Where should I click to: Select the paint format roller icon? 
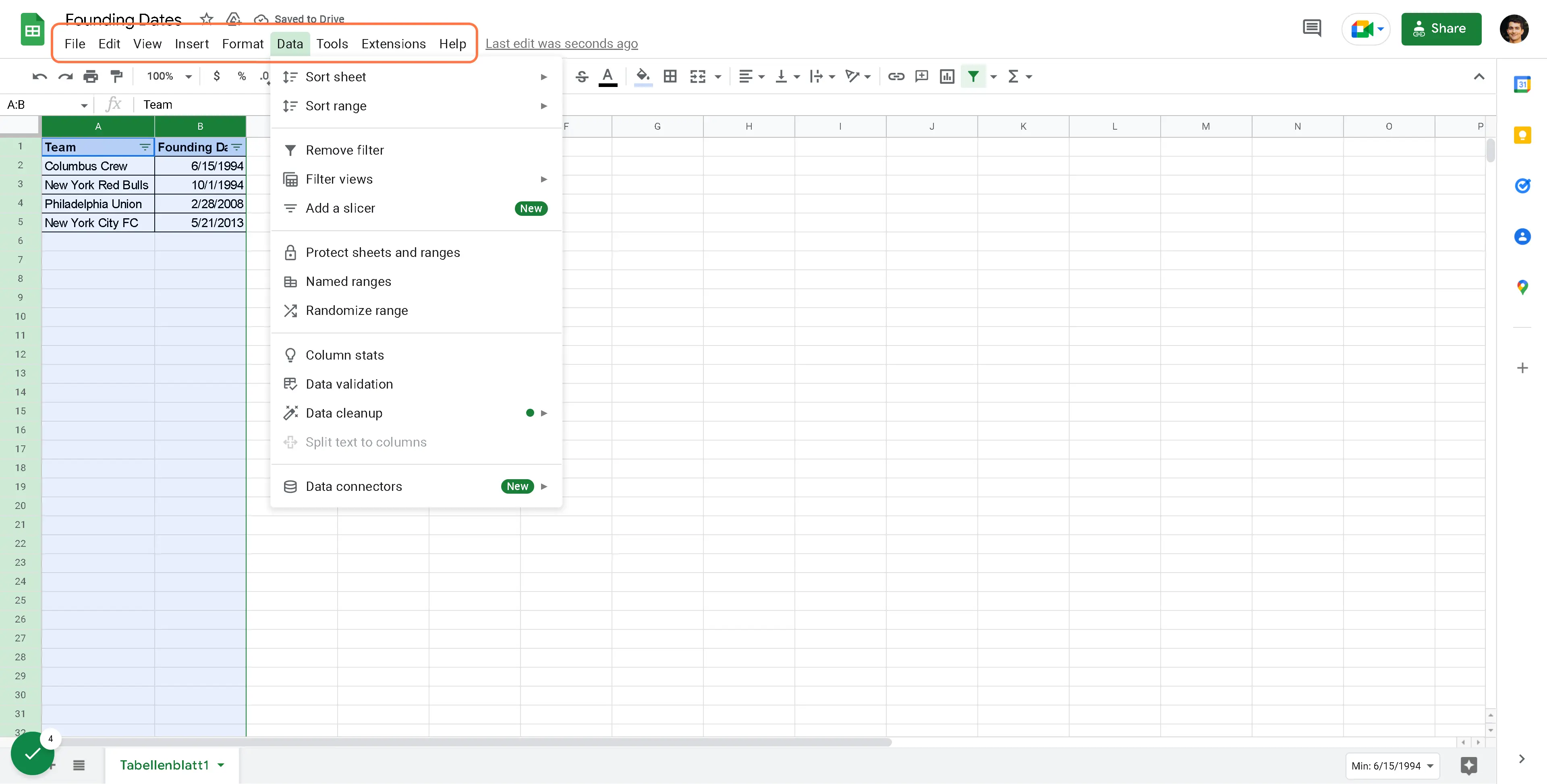(x=116, y=76)
